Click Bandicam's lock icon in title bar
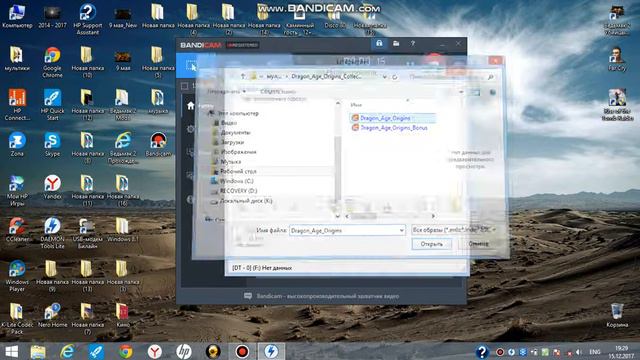The height and width of the screenshot is (360, 640). [x=379, y=43]
